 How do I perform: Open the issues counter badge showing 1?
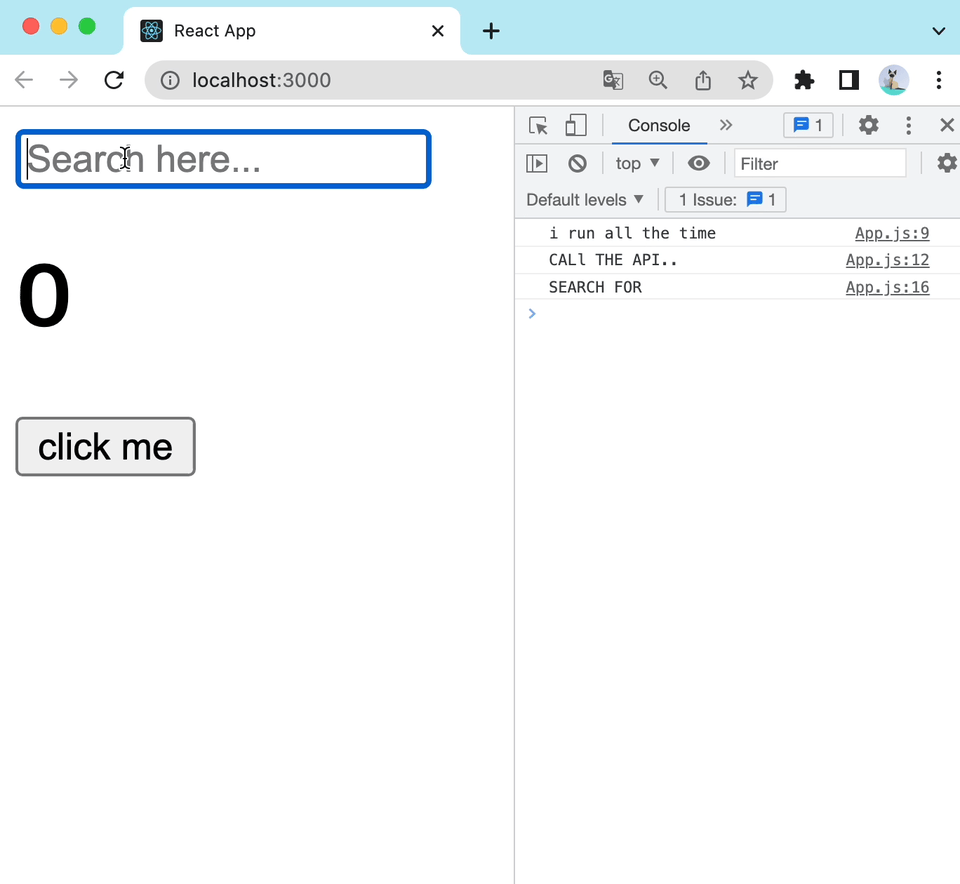pyautogui.click(x=808, y=125)
